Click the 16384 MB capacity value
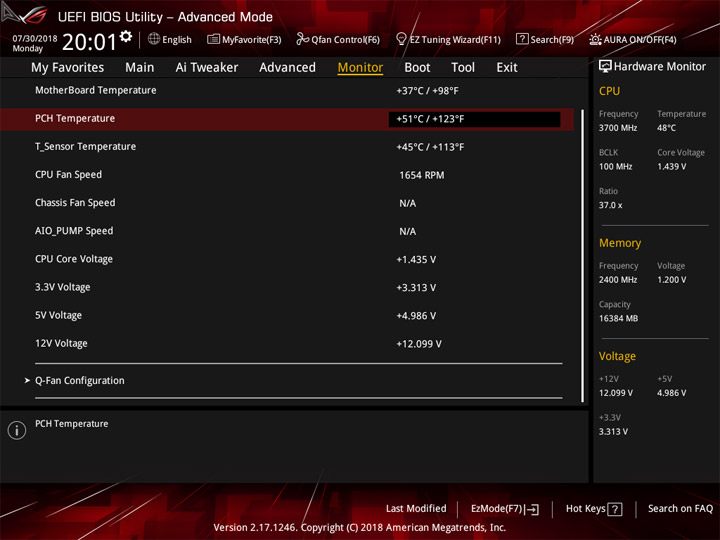 point(618,319)
